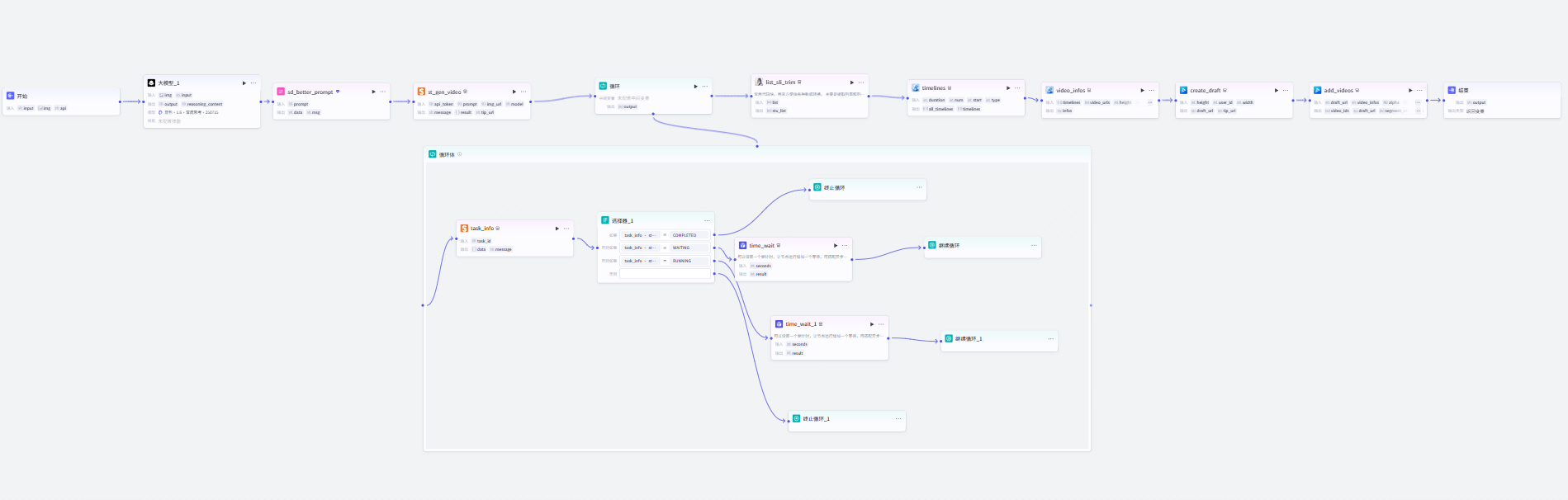Click the 开始 start node icon

[x=11, y=96]
